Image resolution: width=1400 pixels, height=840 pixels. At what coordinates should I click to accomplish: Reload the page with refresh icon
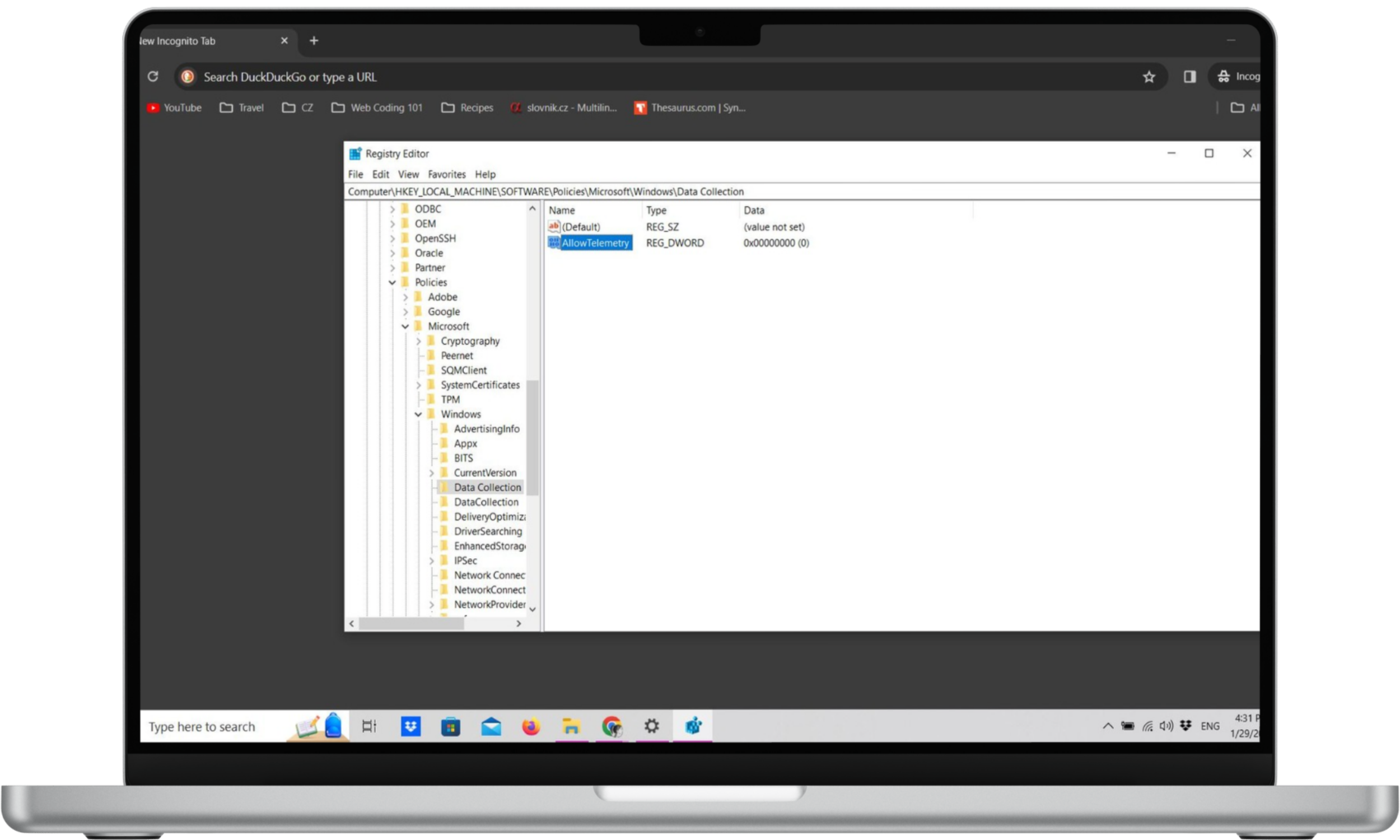153,76
